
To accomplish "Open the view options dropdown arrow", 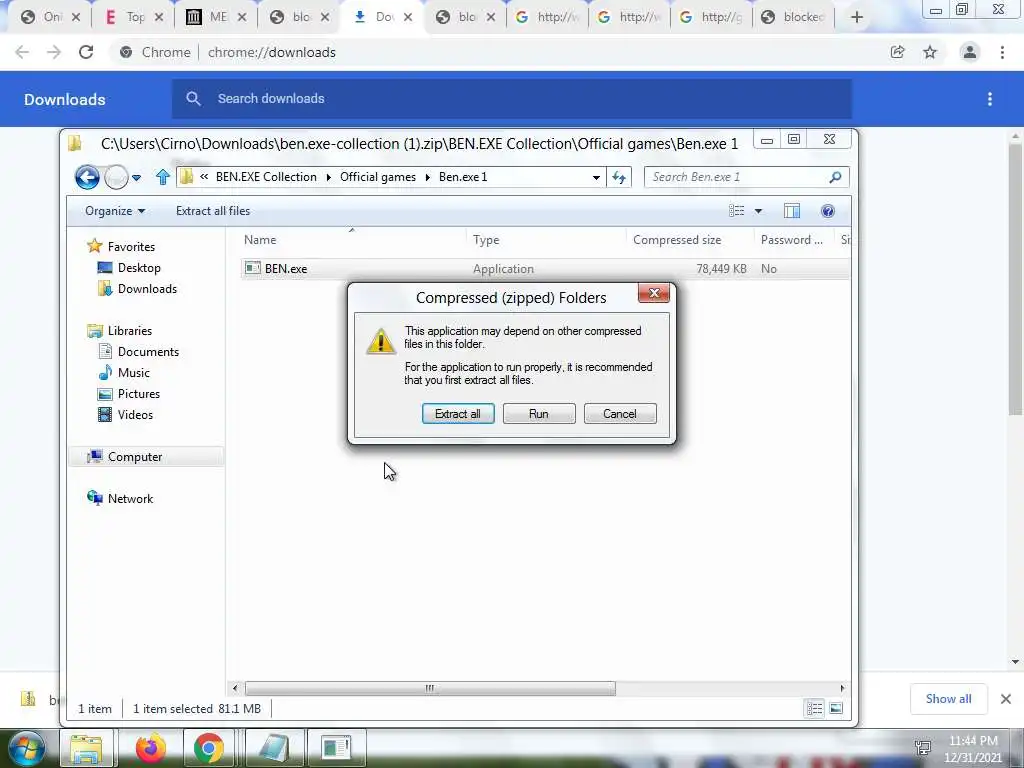I will click(758, 211).
